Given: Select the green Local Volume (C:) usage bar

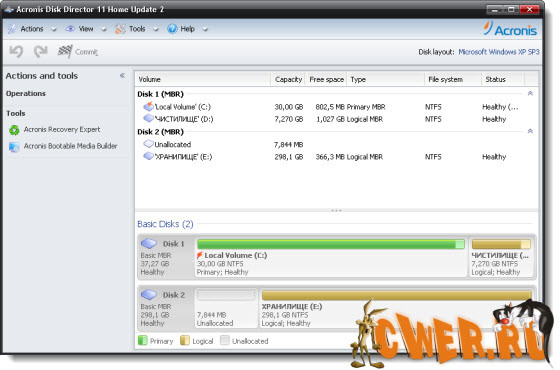Looking at the screenshot, I should click(331, 244).
